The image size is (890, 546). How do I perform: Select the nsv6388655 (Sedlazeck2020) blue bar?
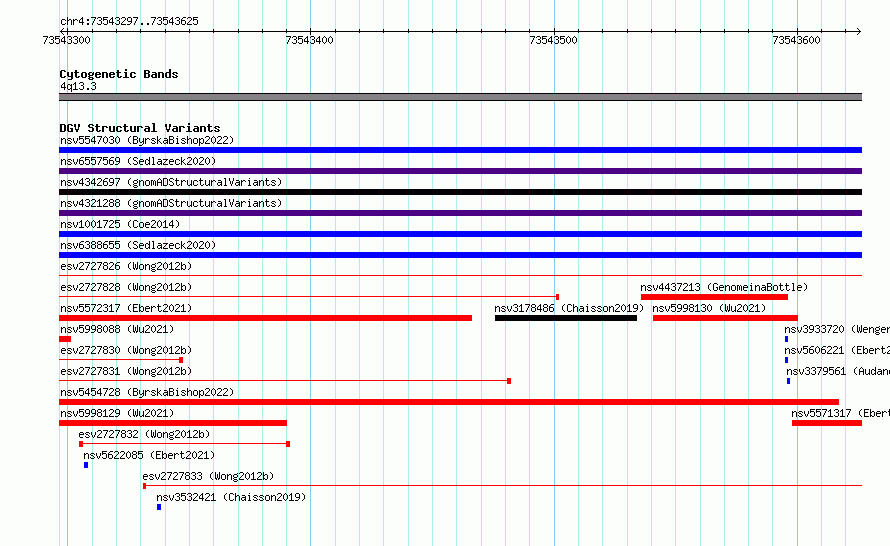460,255
